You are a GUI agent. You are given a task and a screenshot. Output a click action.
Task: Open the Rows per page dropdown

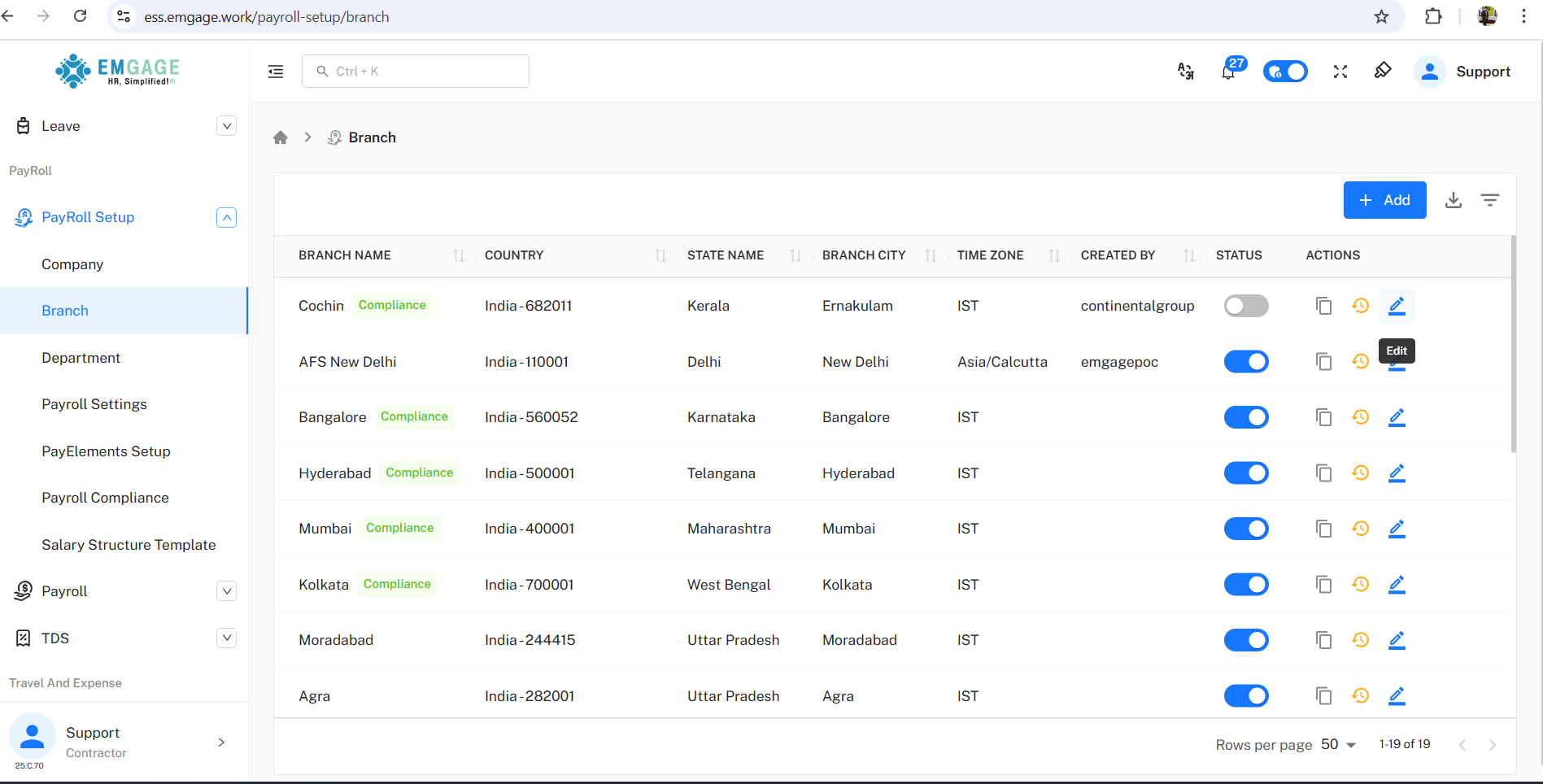(1338, 744)
